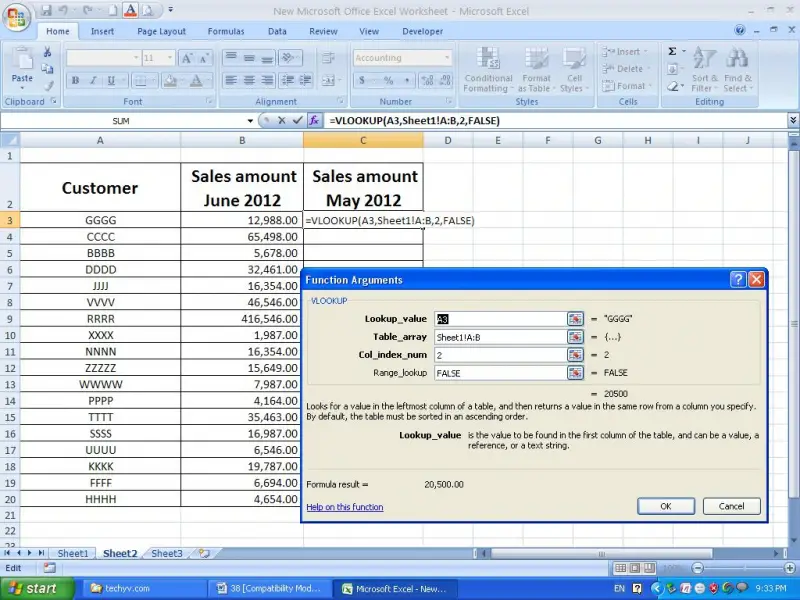Open the Name Box dropdown showing SUM

[x=250, y=121]
